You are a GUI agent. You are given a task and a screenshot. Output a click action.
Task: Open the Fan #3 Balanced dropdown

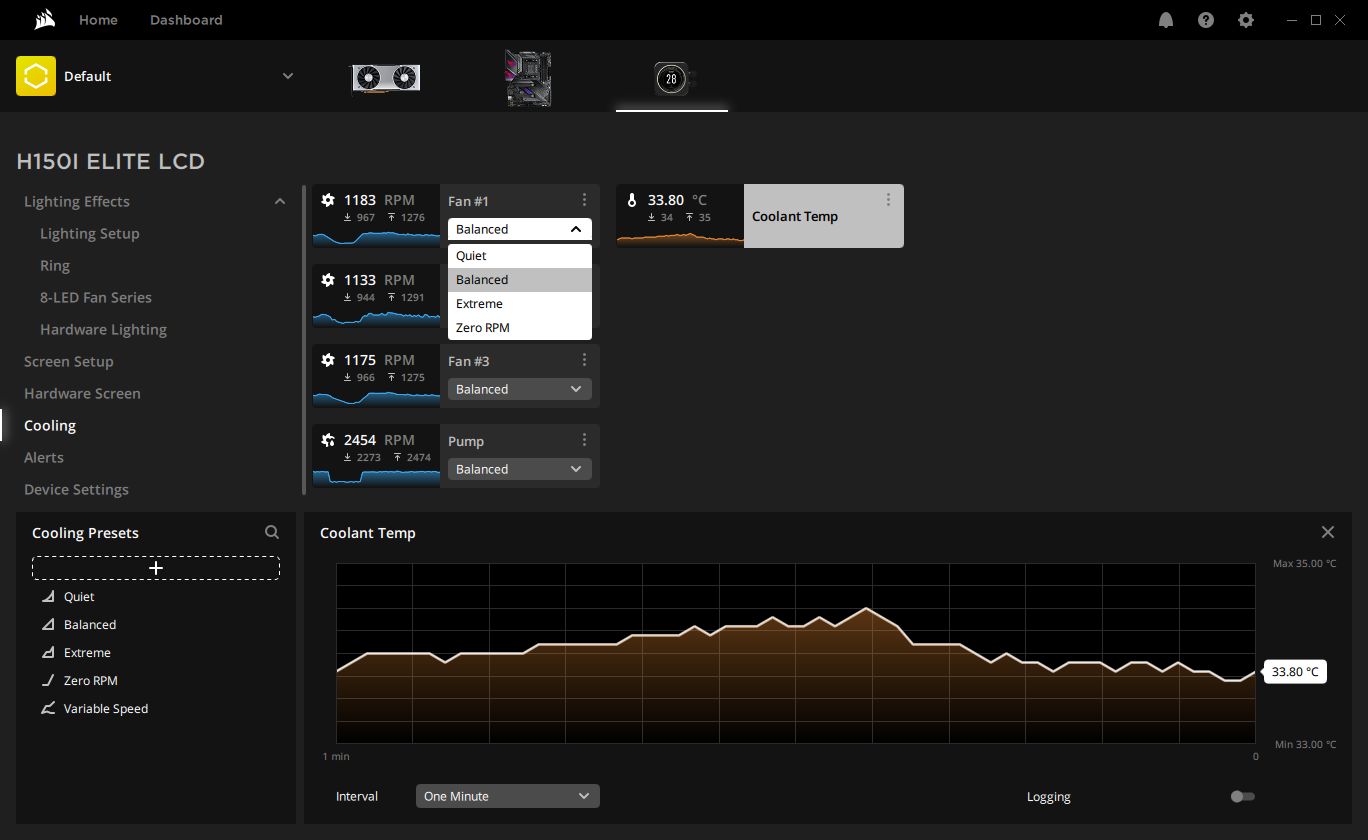(x=520, y=389)
